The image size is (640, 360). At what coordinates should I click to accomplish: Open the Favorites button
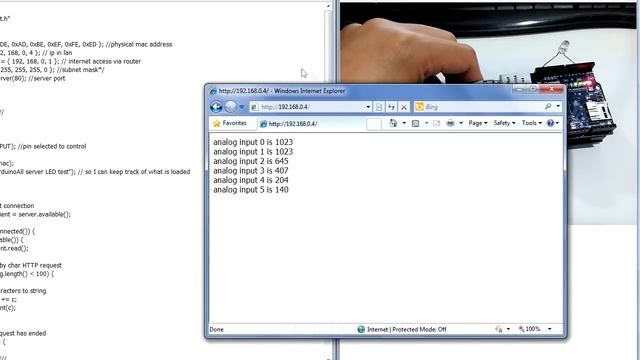click(230, 123)
